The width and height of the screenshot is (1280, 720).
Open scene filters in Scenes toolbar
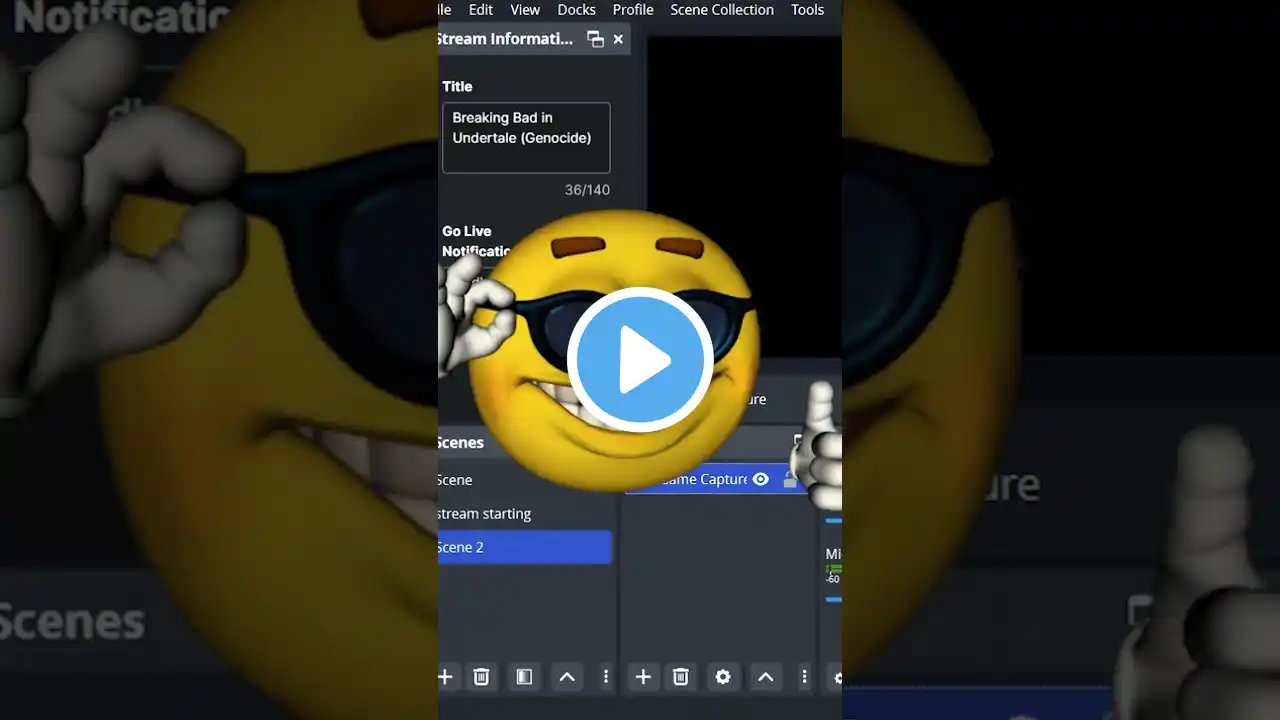point(524,677)
